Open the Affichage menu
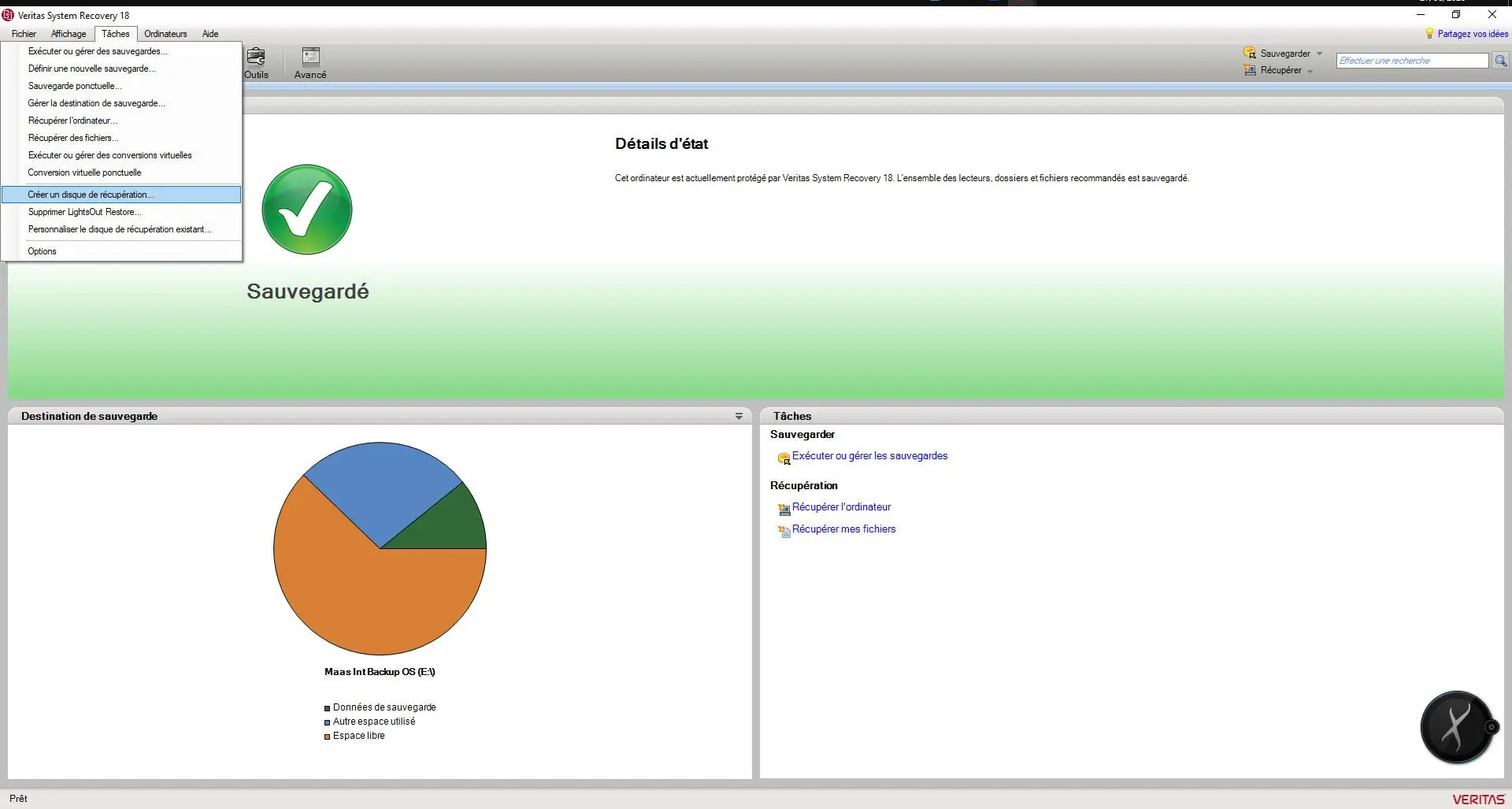Image resolution: width=1512 pixels, height=809 pixels. pos(69,34)
